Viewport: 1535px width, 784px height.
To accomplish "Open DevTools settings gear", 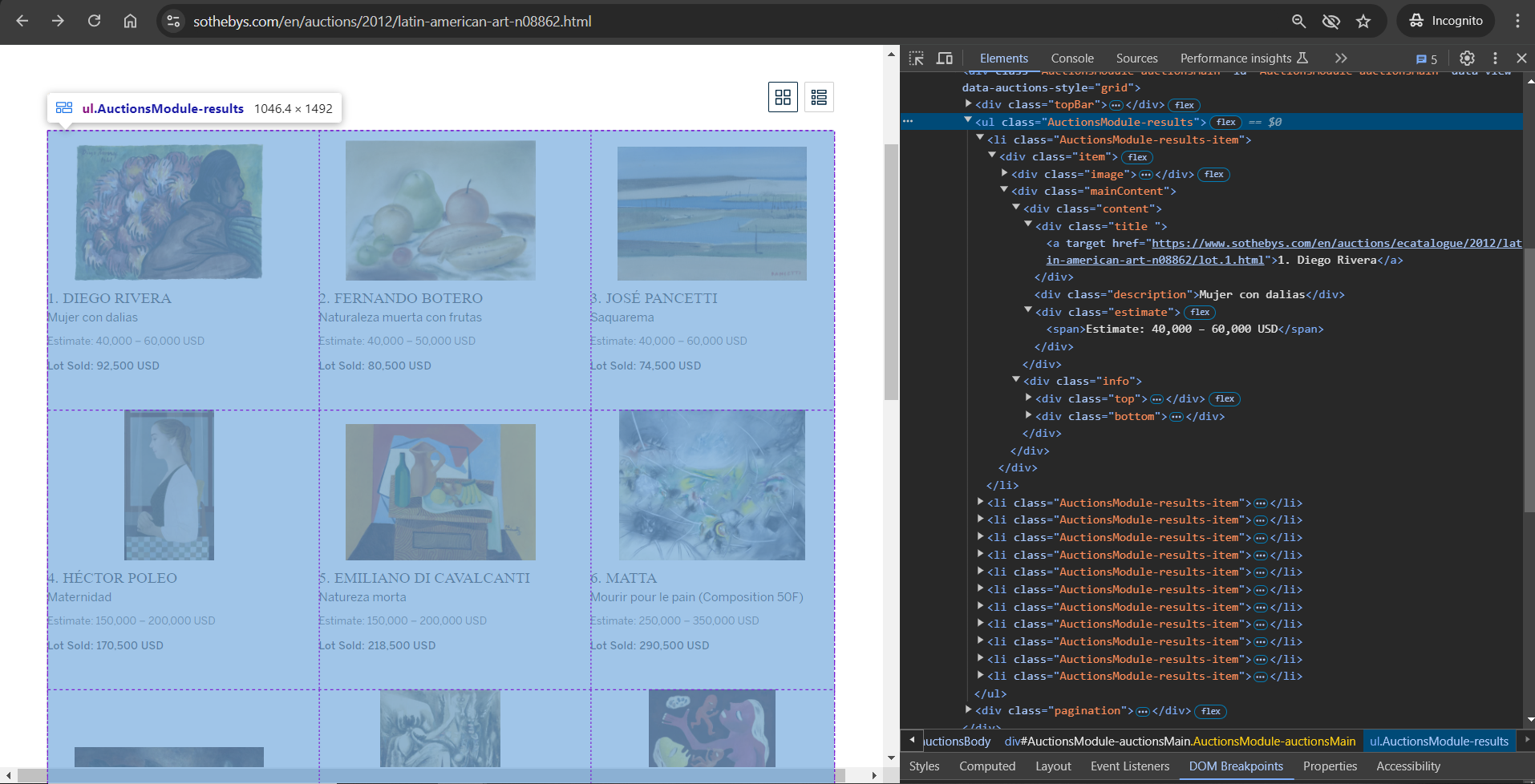I will click(x=1467, y=59).
